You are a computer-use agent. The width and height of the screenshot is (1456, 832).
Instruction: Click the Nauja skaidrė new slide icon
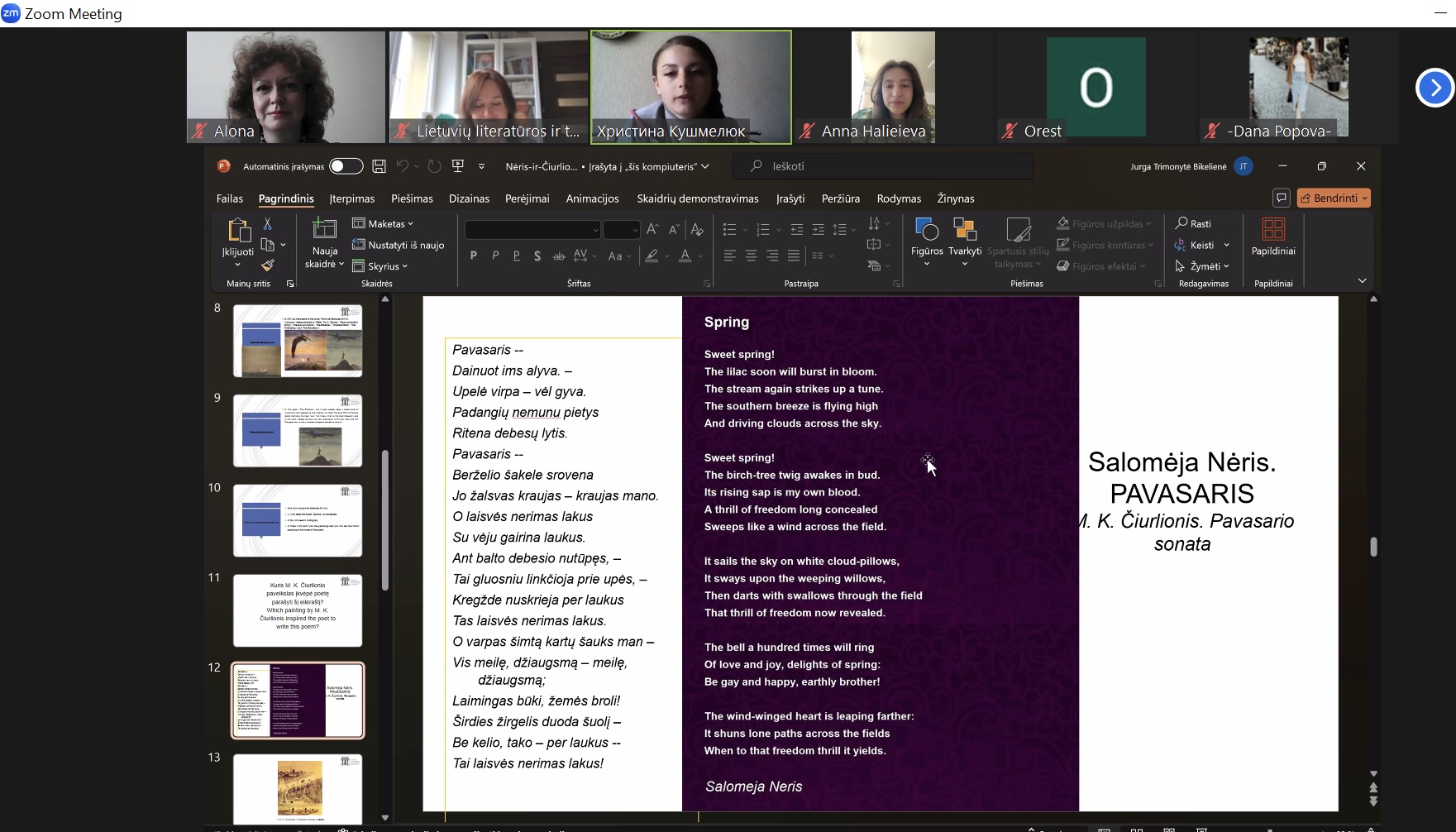pos(324,230)
